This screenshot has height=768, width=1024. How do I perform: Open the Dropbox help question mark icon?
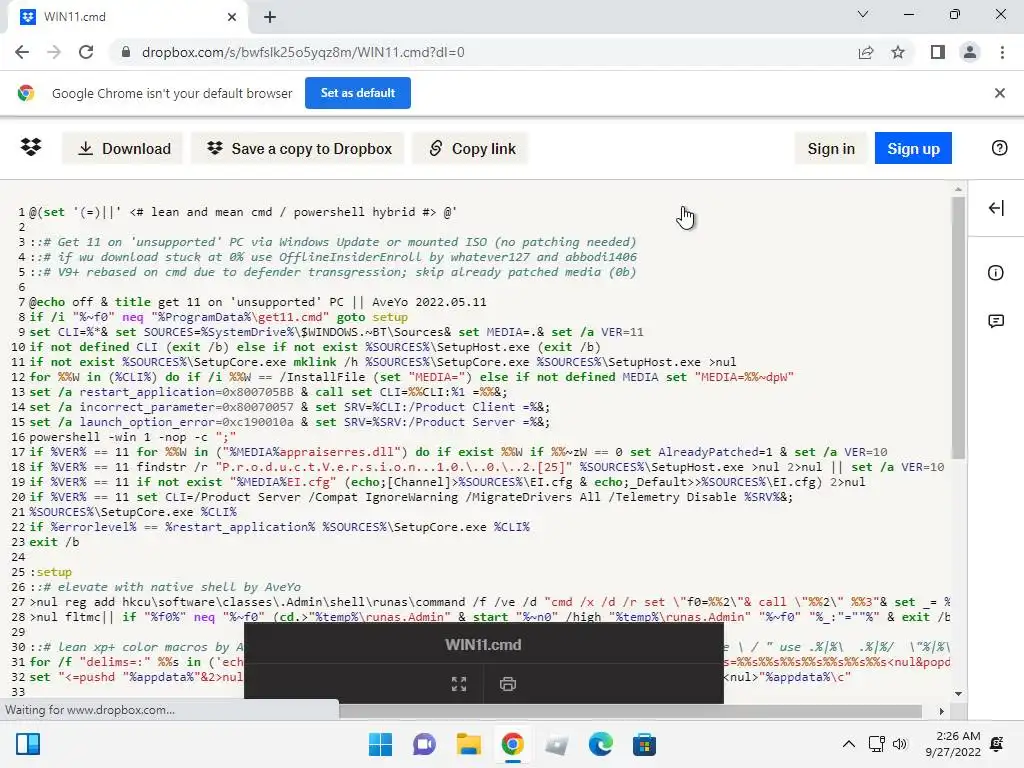pyautogui.click(x=999, y=148)
